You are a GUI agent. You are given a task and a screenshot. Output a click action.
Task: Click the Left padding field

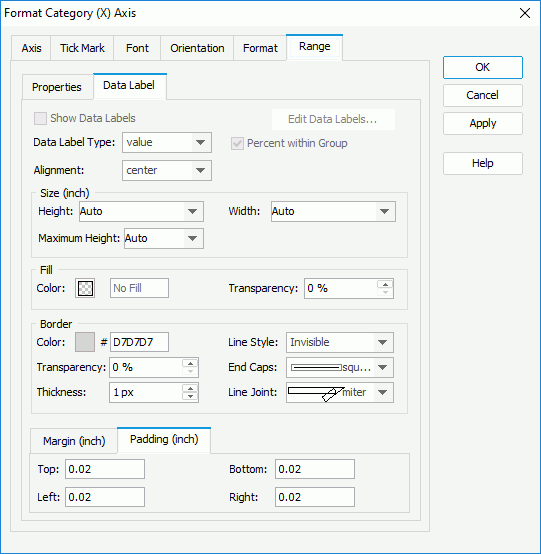(105, 497)
